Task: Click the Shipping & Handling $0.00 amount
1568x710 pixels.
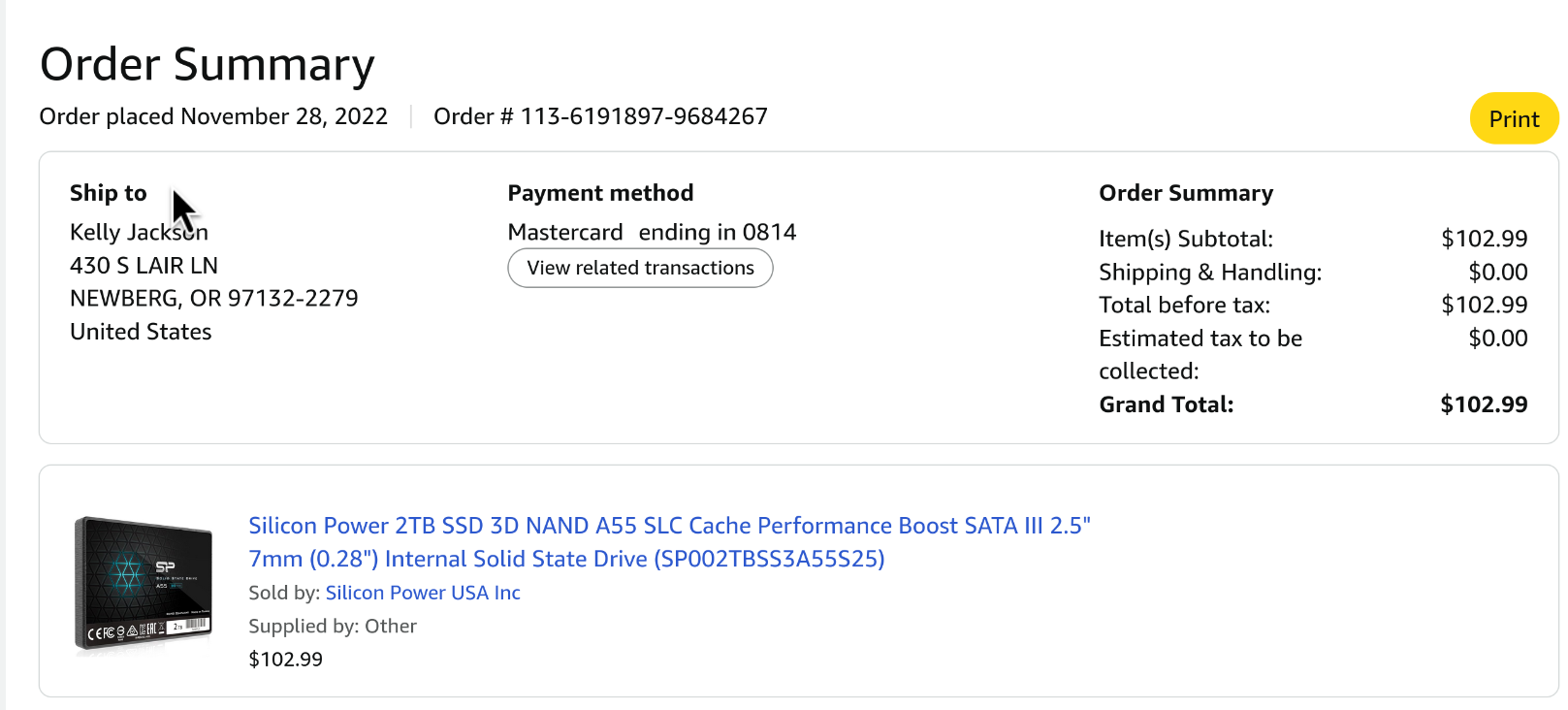Action: coord(1497,273)
